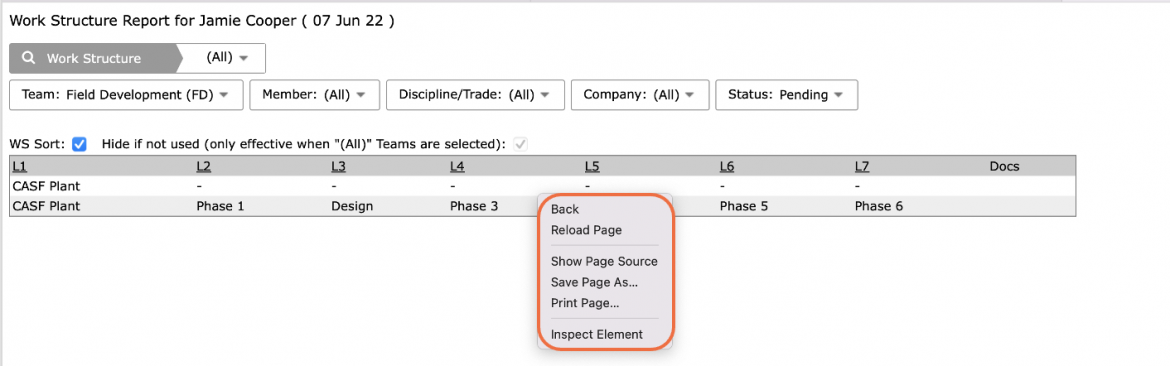1170x366 pixels.
Task: Choose Show Page Source menu item
Action: [604, 262]
